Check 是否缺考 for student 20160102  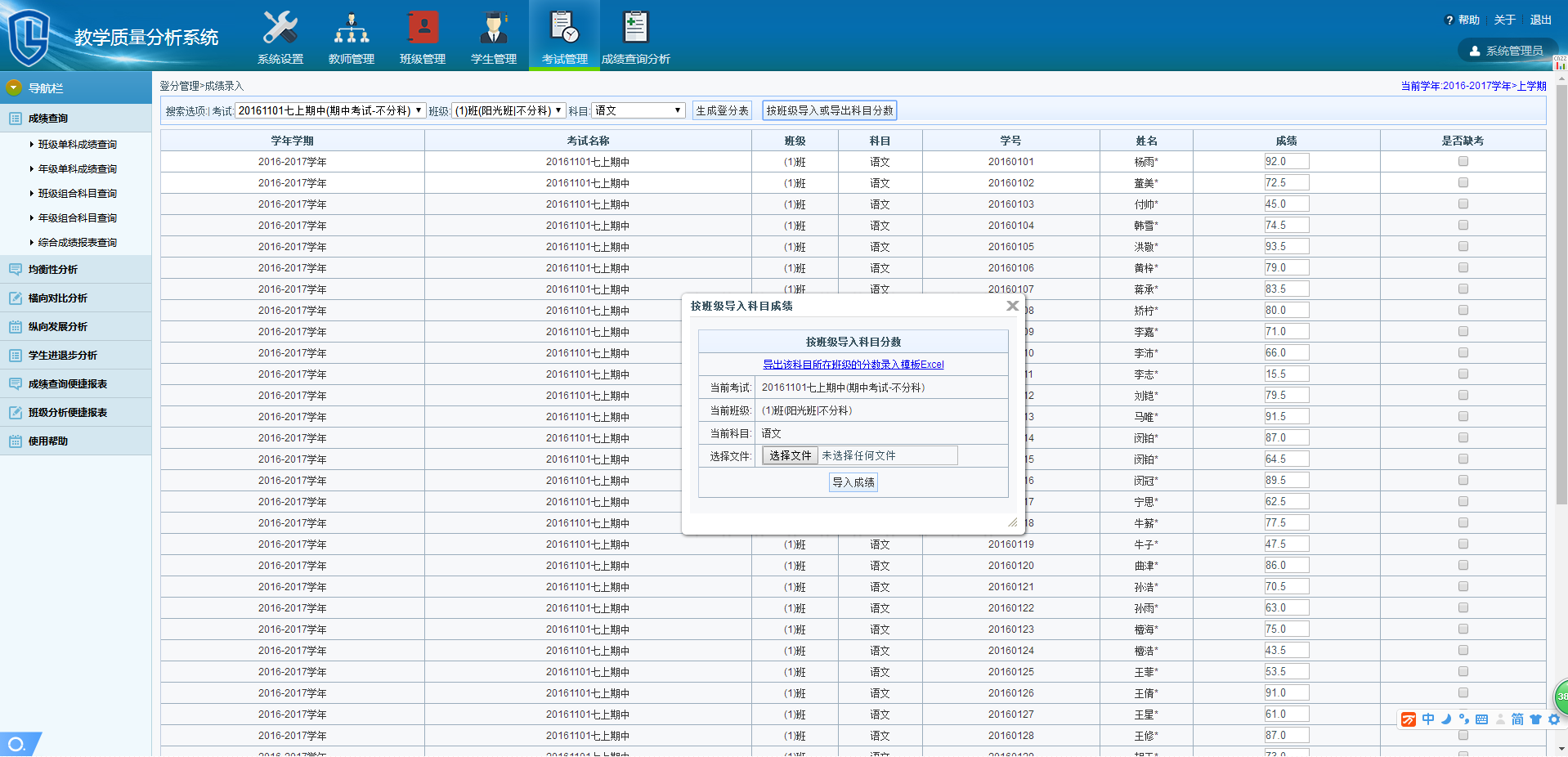coord(1463,182)
